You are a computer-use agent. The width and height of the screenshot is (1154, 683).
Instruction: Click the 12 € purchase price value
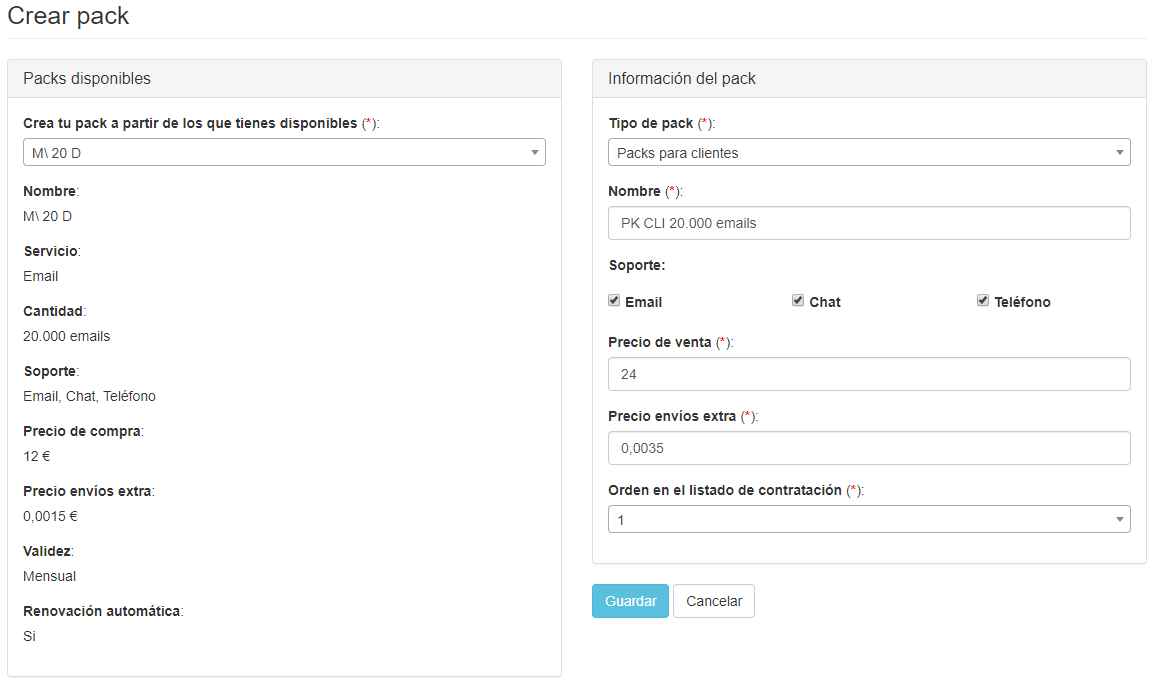tap(37, 456)
